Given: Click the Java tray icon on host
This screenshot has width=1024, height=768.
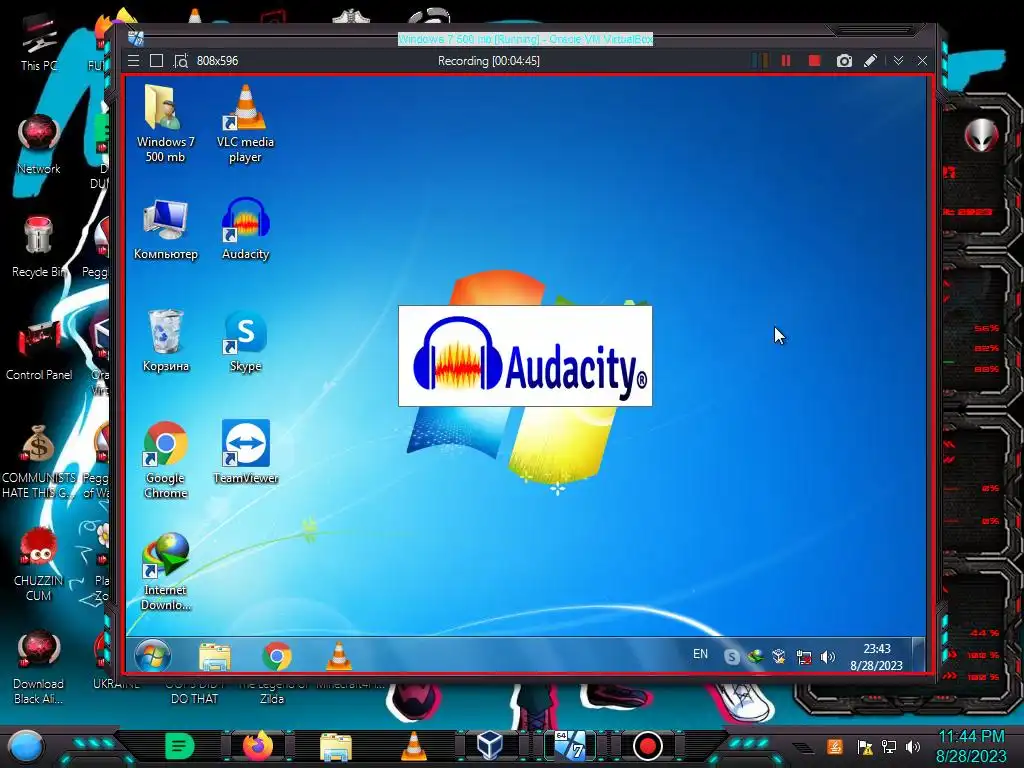Looking at the screenshot, I should 835,746.
